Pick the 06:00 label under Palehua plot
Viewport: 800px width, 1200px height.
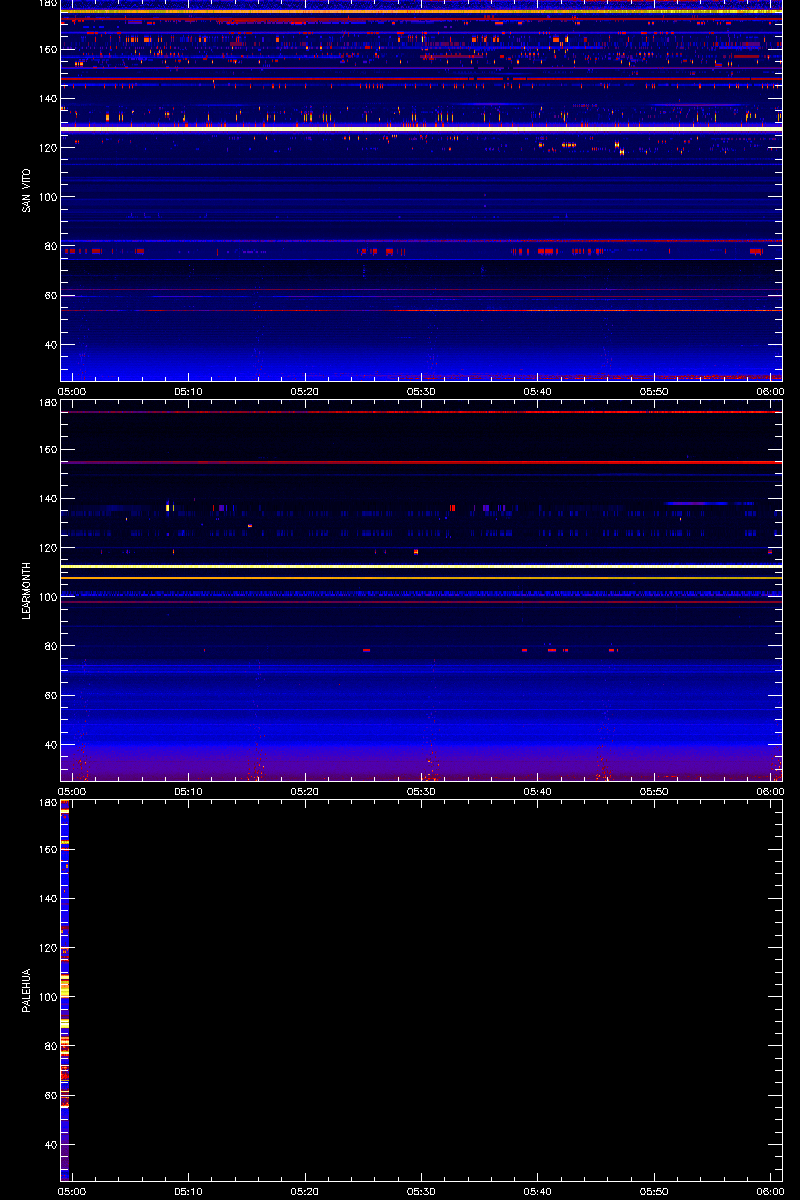770,1192
